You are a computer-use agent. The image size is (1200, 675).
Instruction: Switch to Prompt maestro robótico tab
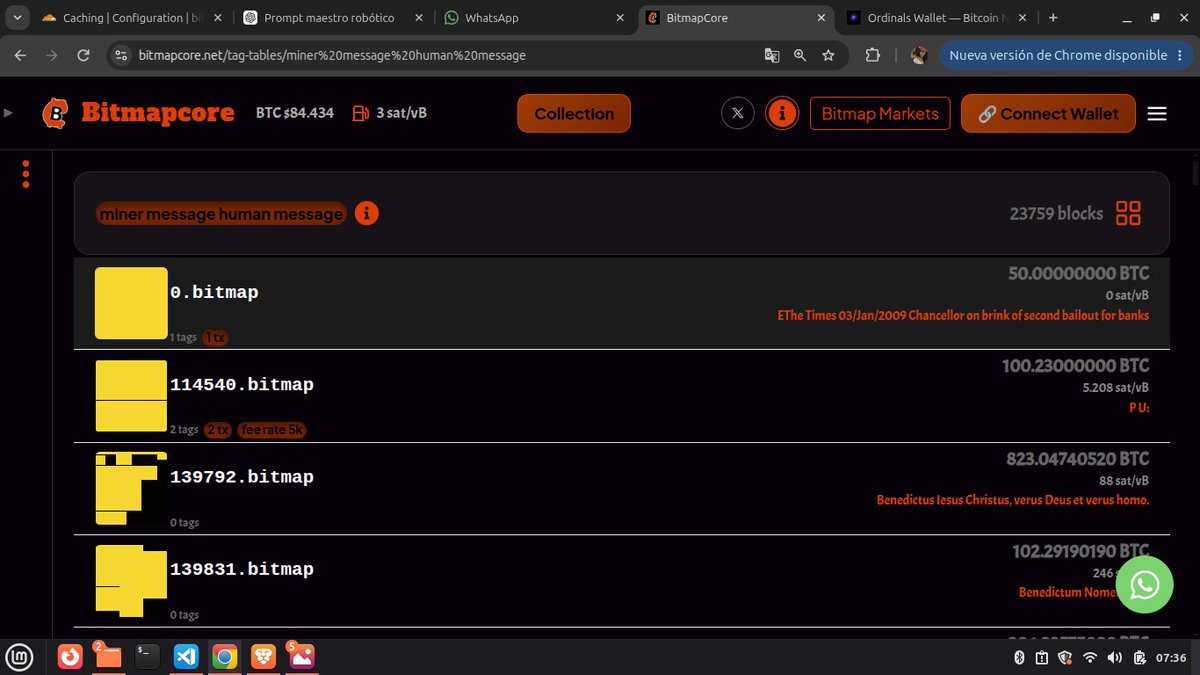tap(333, 18)
